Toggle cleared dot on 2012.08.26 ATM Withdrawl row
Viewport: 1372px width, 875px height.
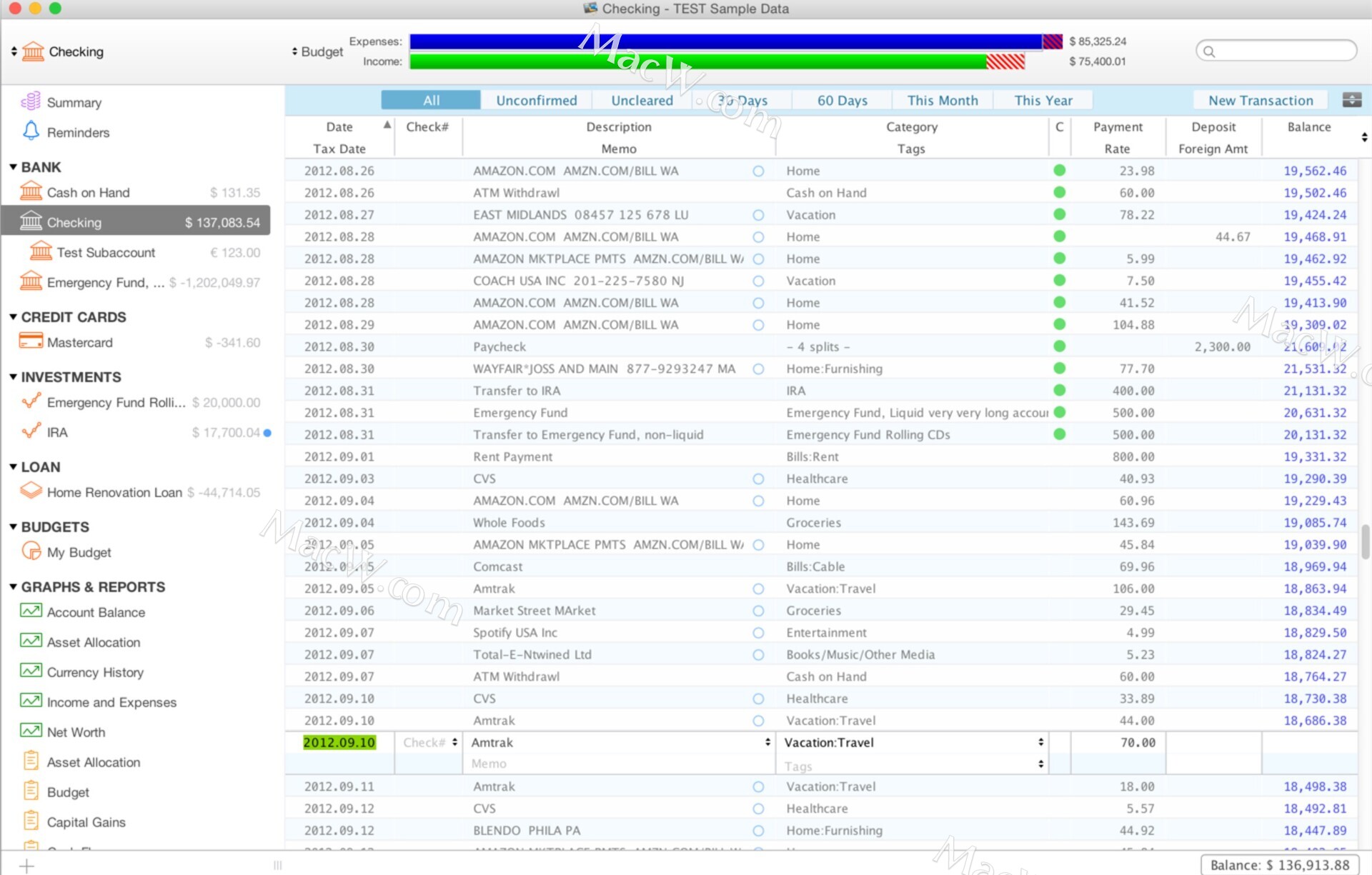point(1059,192)
